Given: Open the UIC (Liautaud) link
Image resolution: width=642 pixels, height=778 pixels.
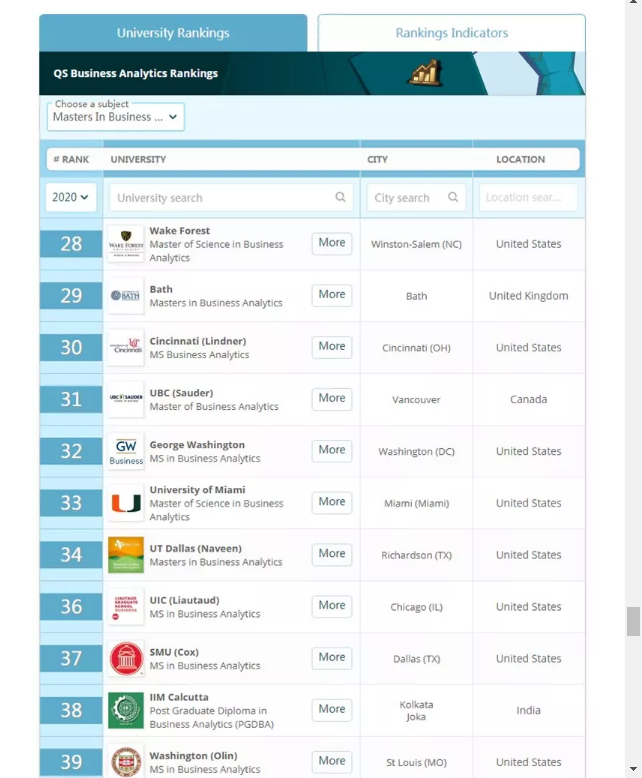Looking at the screenshot, I should click(185, 600).
